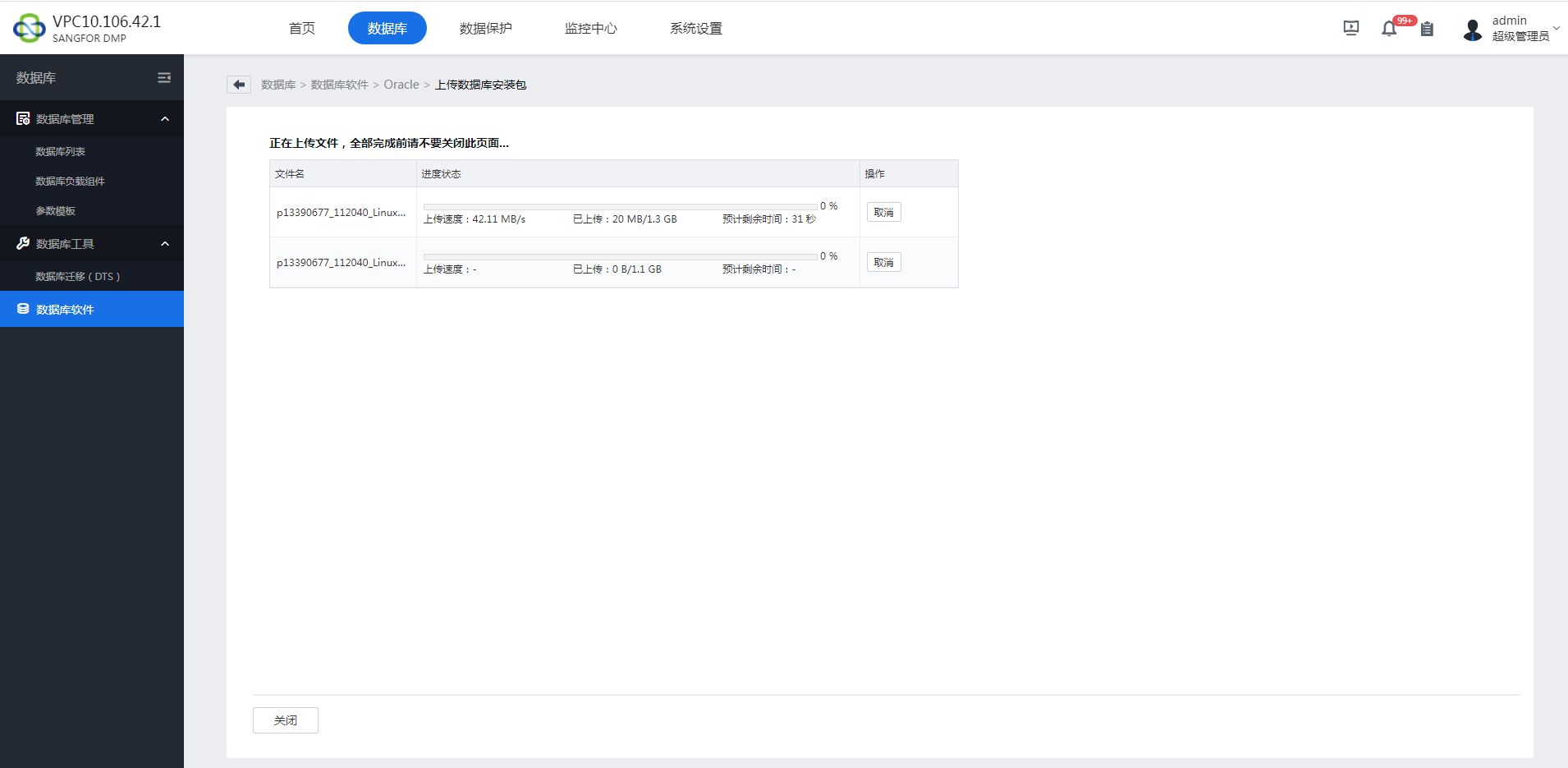Click the Sangfor DMP logo

(28, 27)
